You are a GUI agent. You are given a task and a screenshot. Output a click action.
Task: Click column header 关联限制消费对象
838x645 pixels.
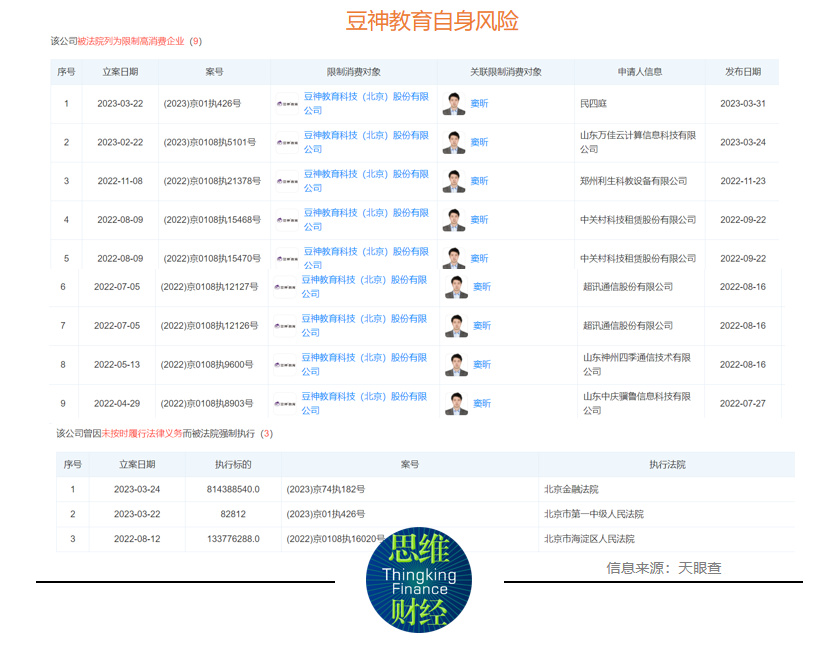tap(506, 72)
